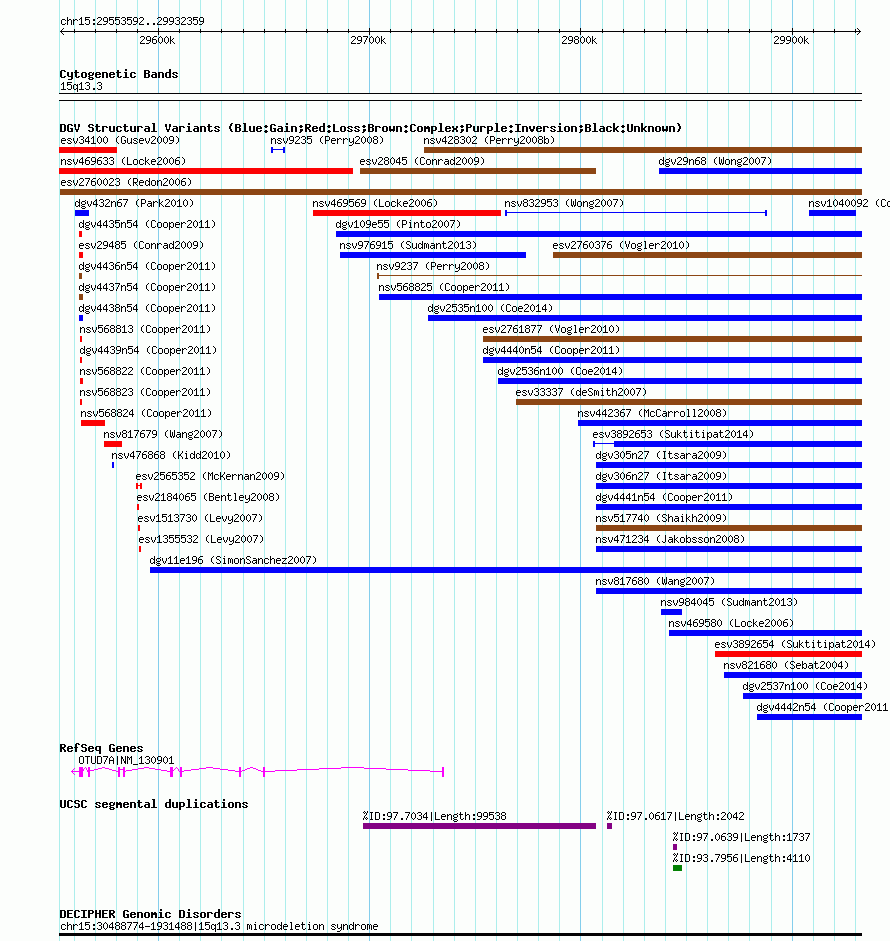This screenshot has height=941, width=890.
Task: Select dgv11e196 (SimonSanchez2007) variant
Action: pos(506,570)
